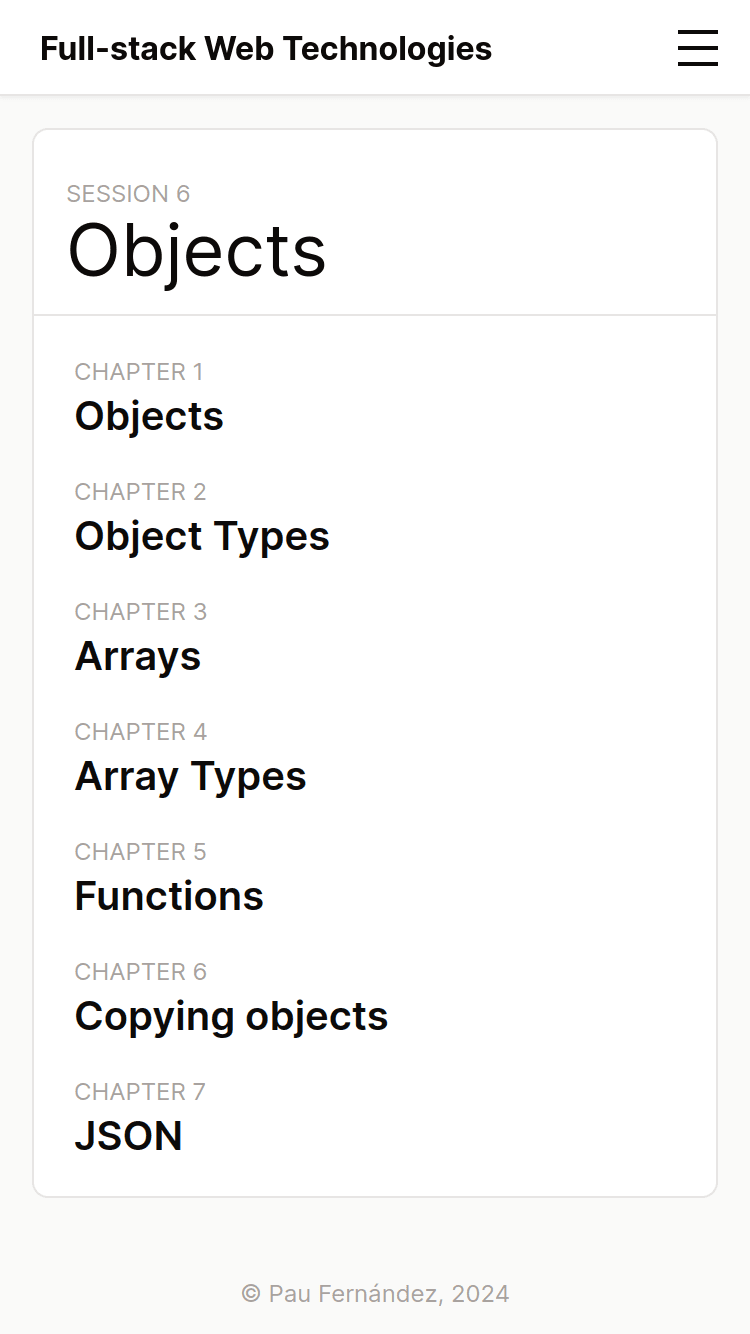The width and height of the screenshot is (750, 1334).
Task: Click the Full-stack Web Technologies site title
Action: [266, 48]
